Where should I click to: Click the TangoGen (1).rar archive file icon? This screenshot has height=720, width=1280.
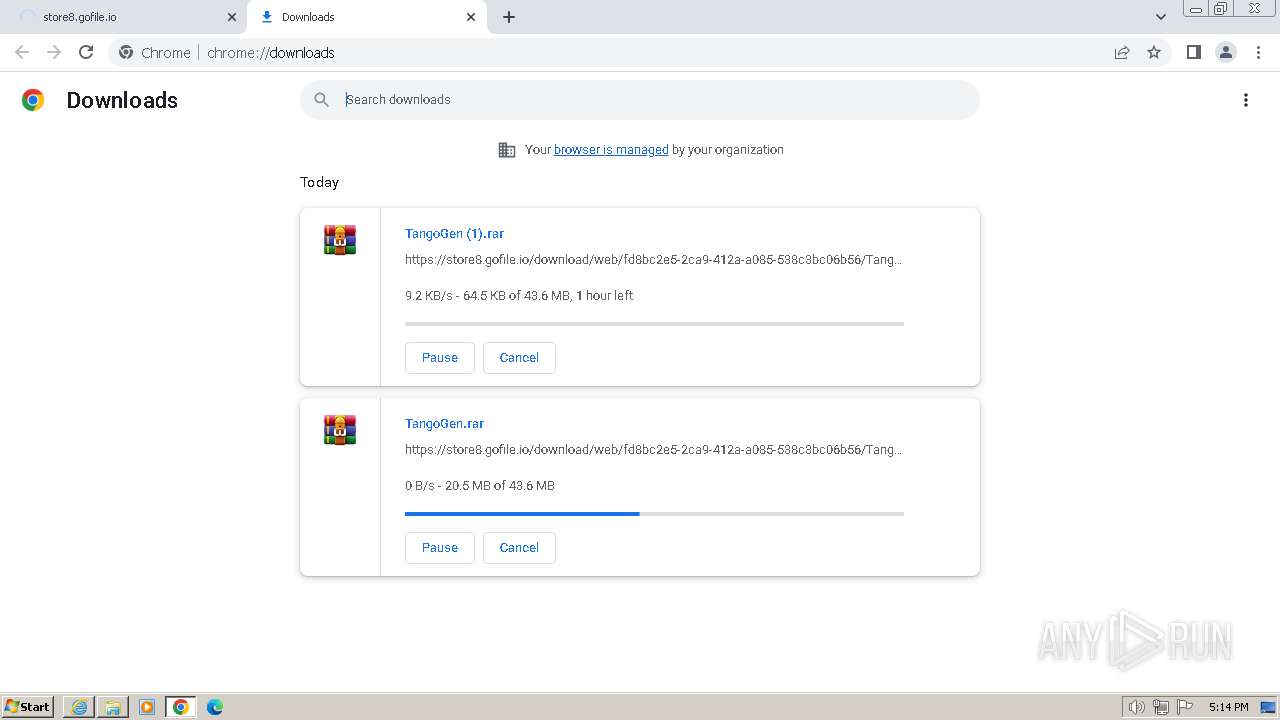tap(340, 240)
